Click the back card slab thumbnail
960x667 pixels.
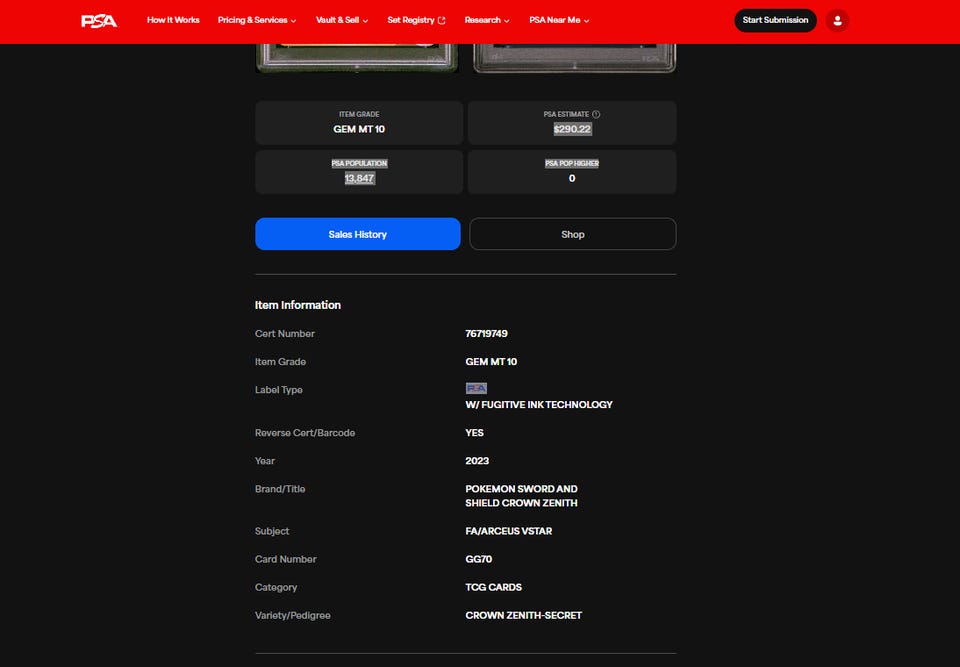click(x=574, y=58)
